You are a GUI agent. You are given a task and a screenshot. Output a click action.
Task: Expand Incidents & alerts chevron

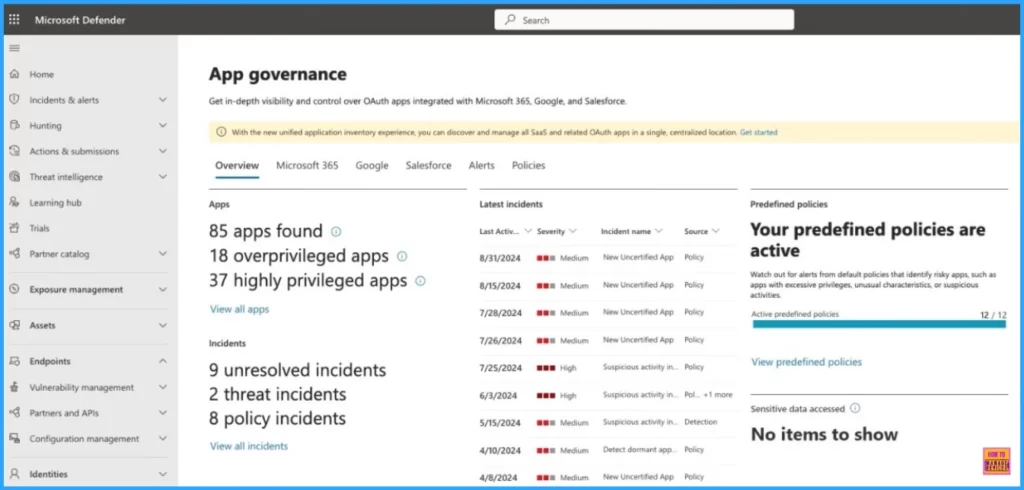click(163, 100)
